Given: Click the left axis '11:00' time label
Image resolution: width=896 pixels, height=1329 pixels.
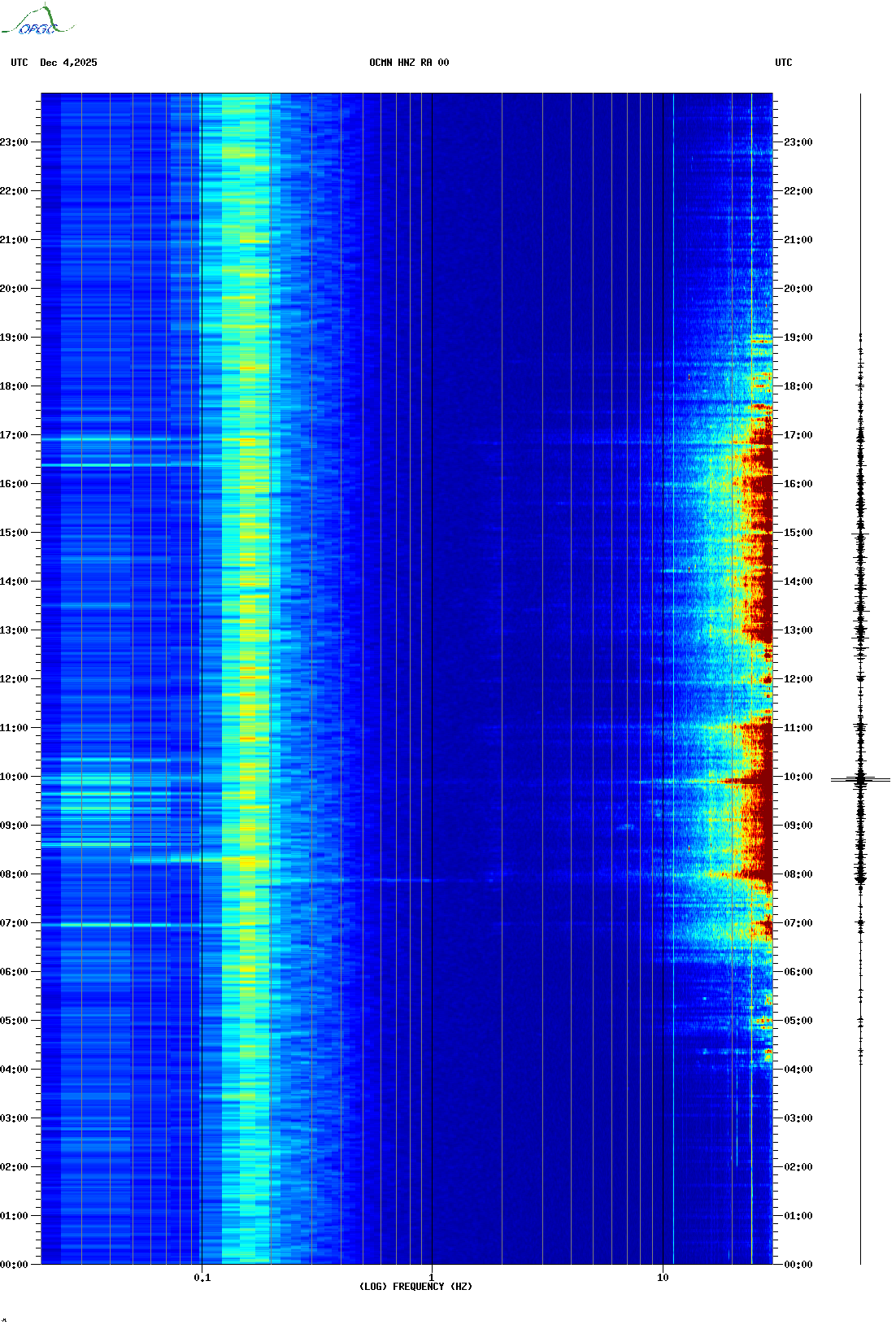Looking at the screenshot, I should pos(14,728).
